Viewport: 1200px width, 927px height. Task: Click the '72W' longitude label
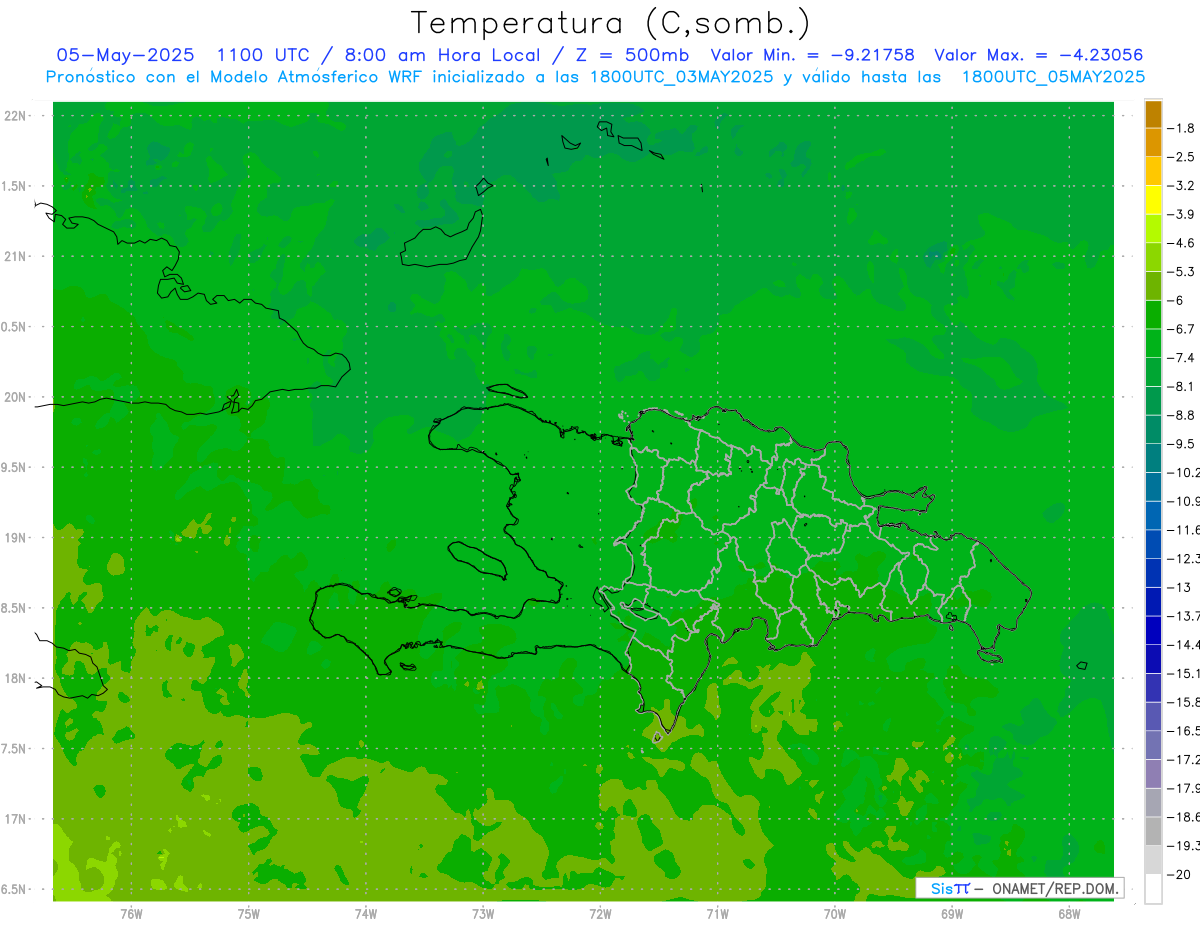coord(600,915)
